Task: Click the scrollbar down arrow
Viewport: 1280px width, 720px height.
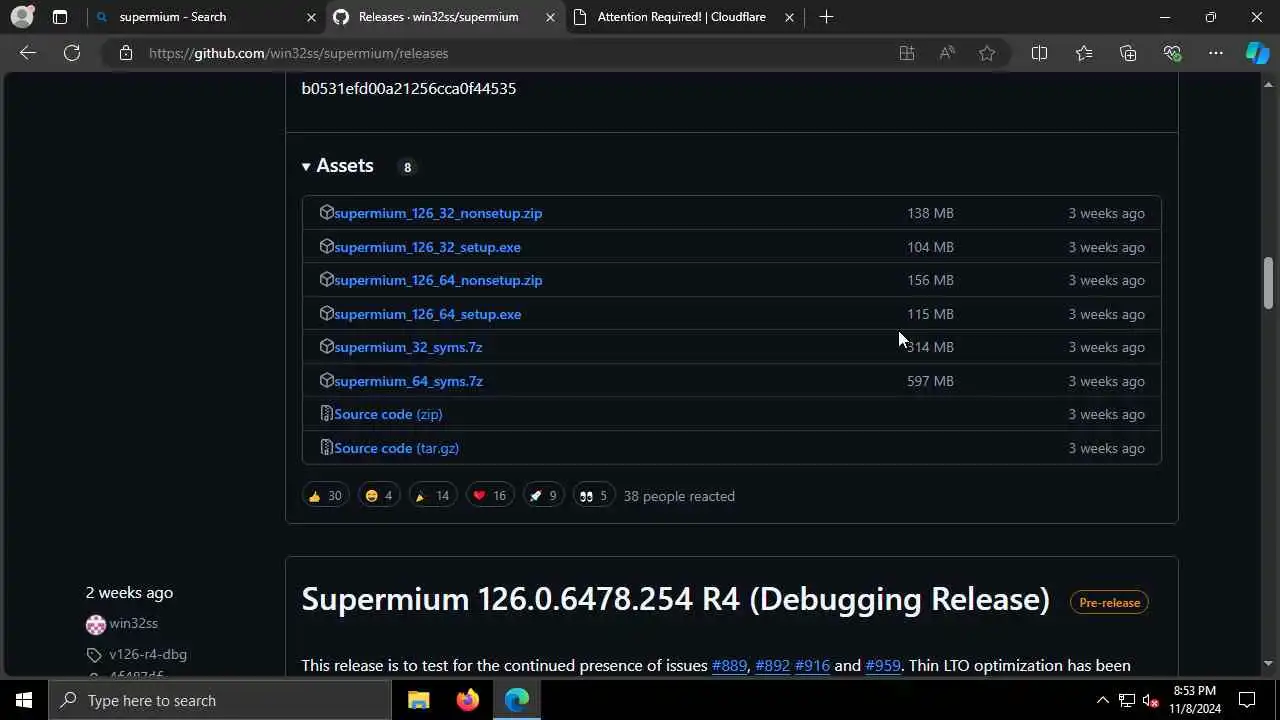Action: point(1268,663)
